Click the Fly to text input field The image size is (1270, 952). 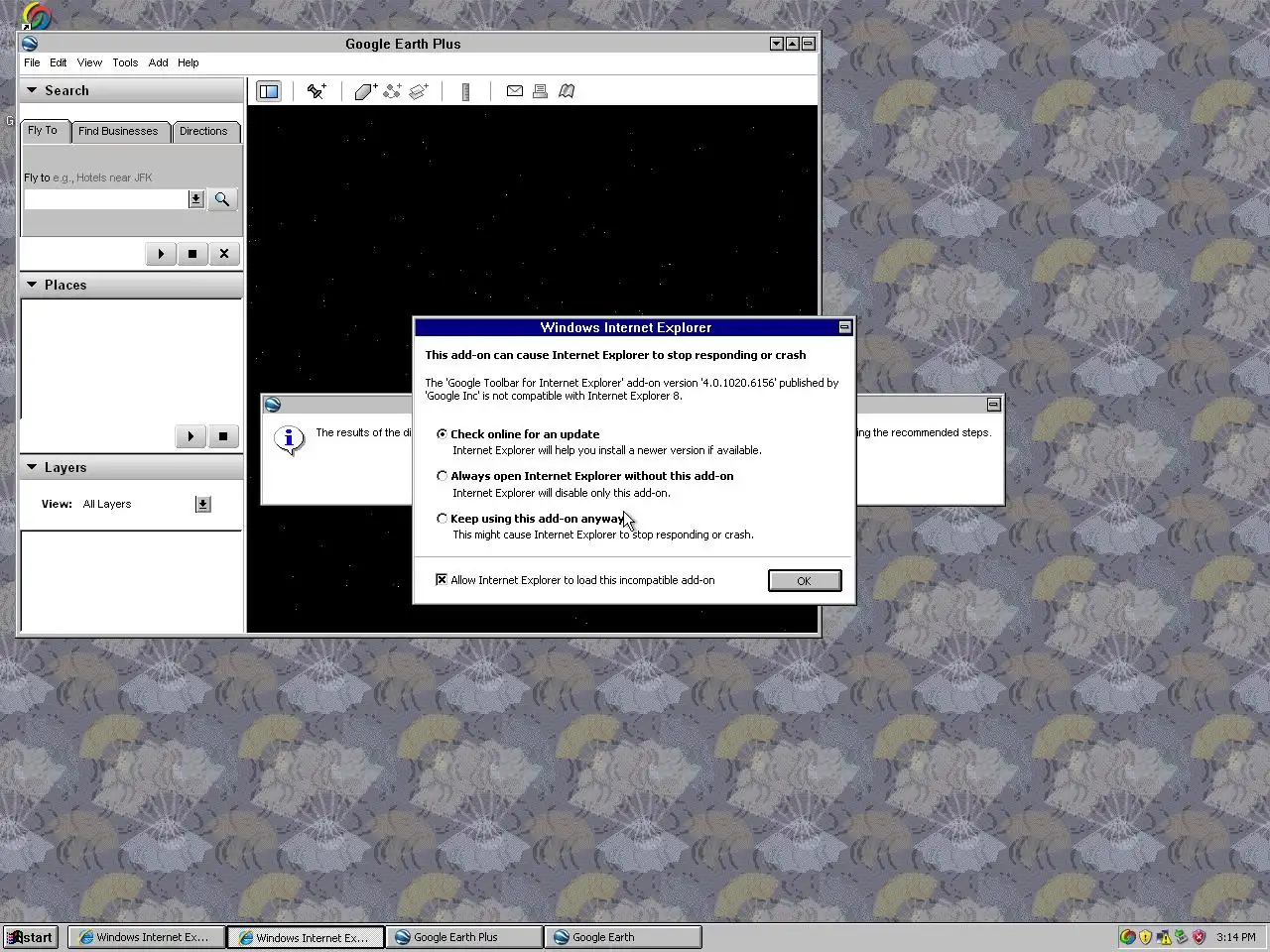[x=106, y=199]
